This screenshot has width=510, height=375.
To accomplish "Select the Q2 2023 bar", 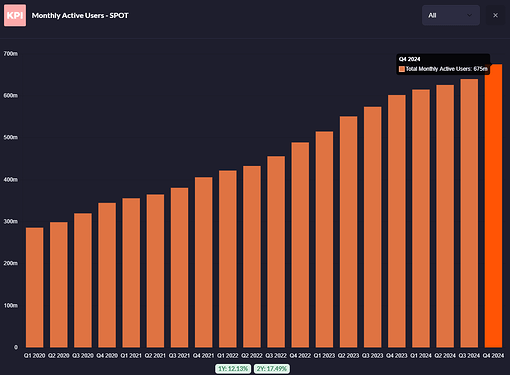I will (x=348, y=232).
